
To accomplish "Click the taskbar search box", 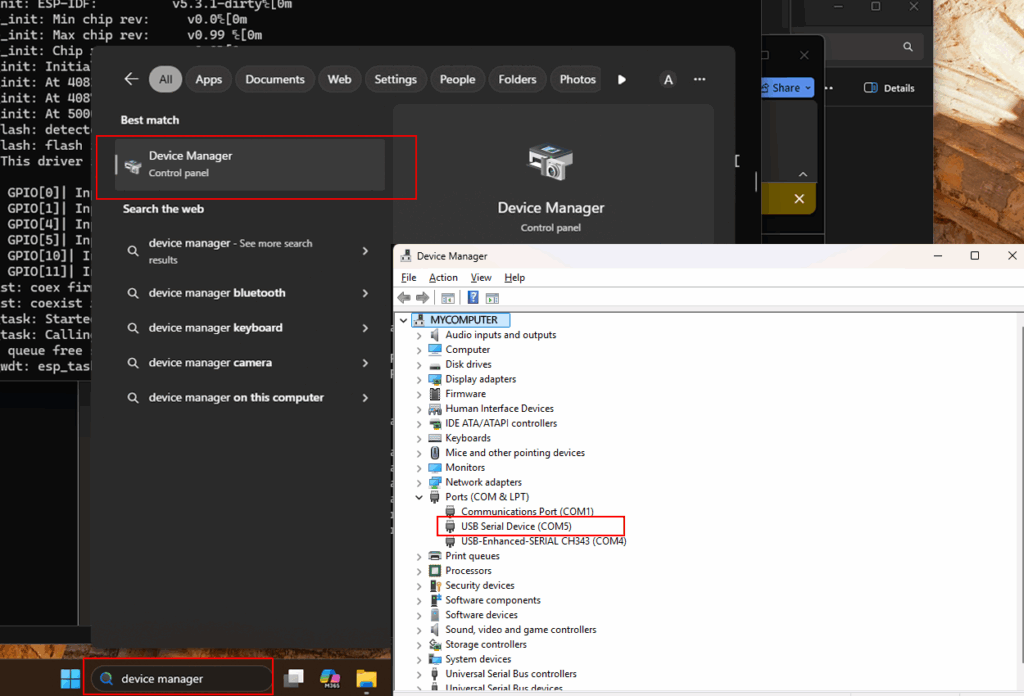I will pyautogui.click(x=180, y=679).
